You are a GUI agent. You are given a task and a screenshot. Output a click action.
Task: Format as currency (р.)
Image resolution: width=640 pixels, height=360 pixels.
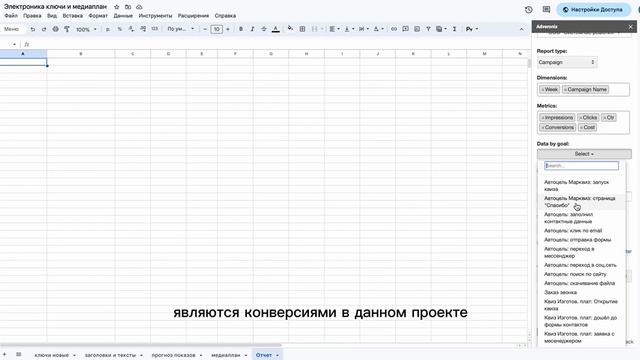[x=108, y=29]
